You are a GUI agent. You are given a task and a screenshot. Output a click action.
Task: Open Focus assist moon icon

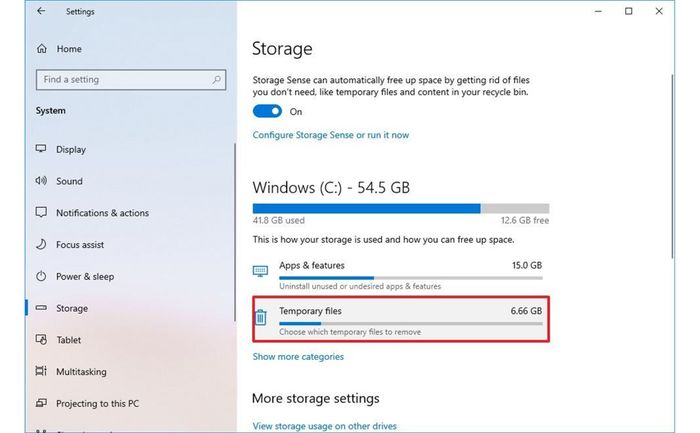tap(41, 244)
